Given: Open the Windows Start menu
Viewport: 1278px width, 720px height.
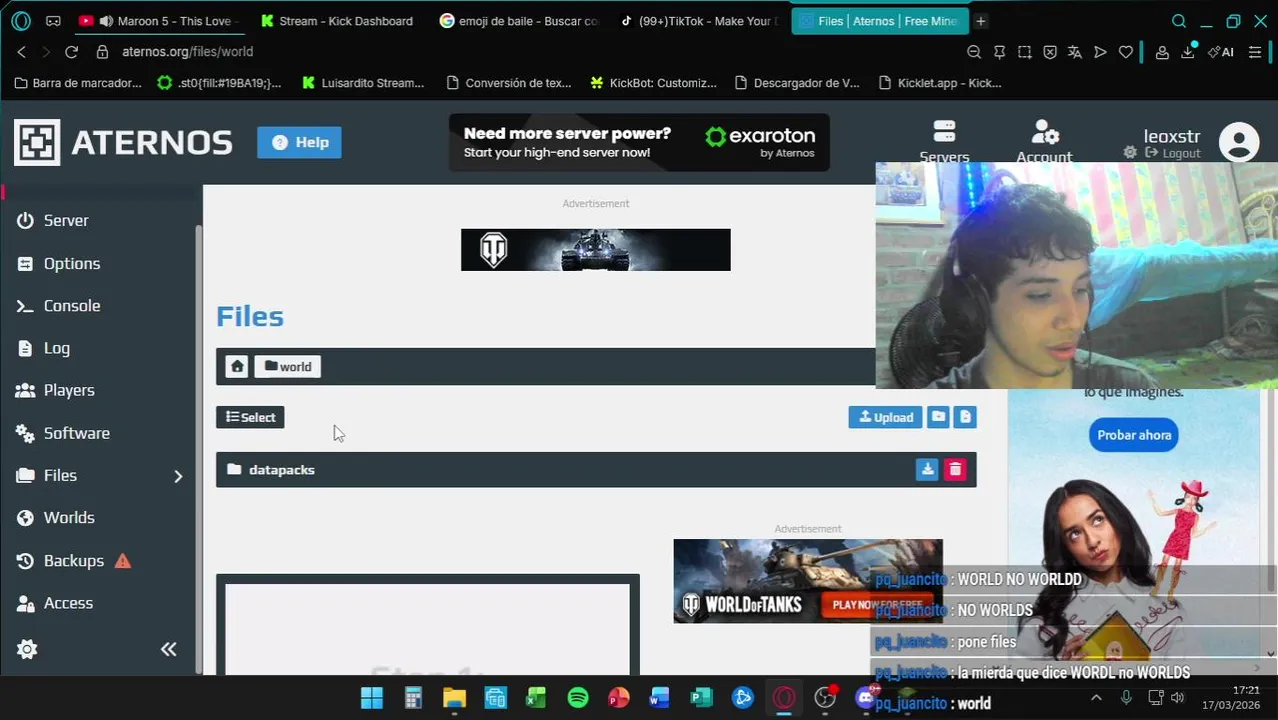Looking at the screenshot, I should tap(371, 698).
